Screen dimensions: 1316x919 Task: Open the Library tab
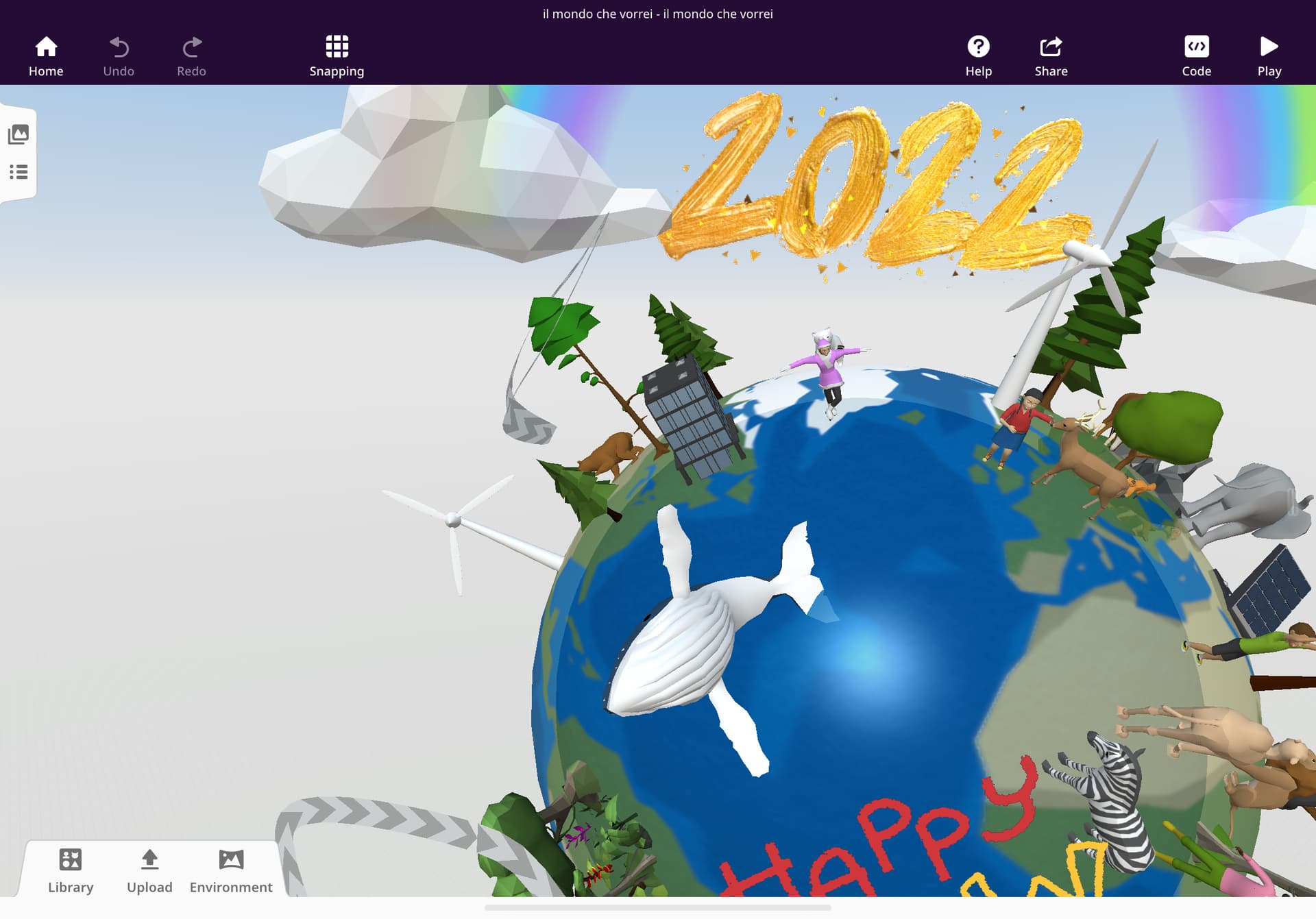tap(71, 870)
